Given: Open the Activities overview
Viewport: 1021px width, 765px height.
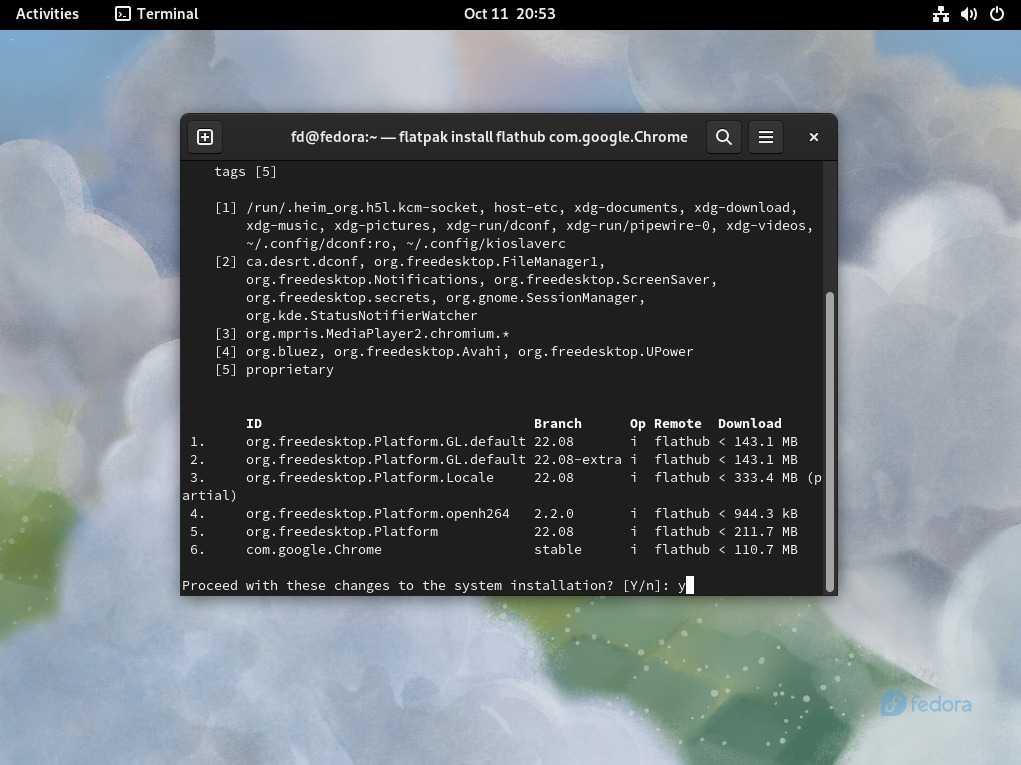Looking at the screenshot, I should point(47,14).
